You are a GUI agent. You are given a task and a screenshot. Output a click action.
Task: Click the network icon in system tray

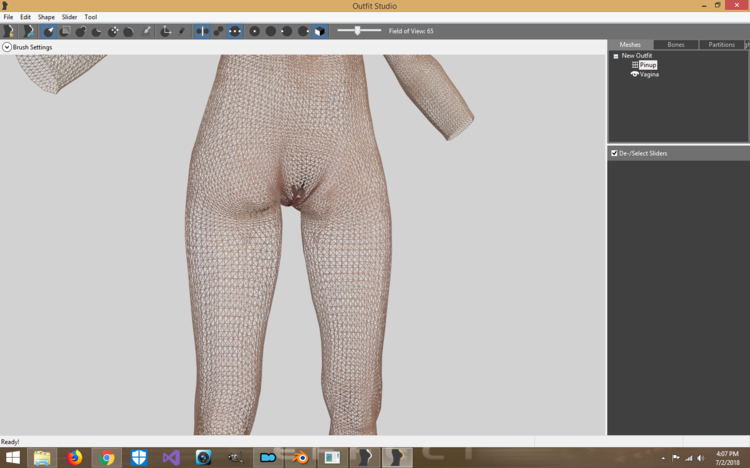688,458
